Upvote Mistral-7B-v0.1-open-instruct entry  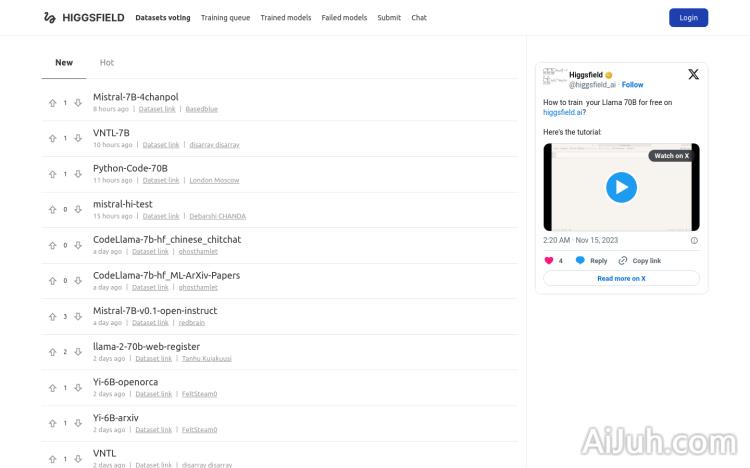coord(53,316)
